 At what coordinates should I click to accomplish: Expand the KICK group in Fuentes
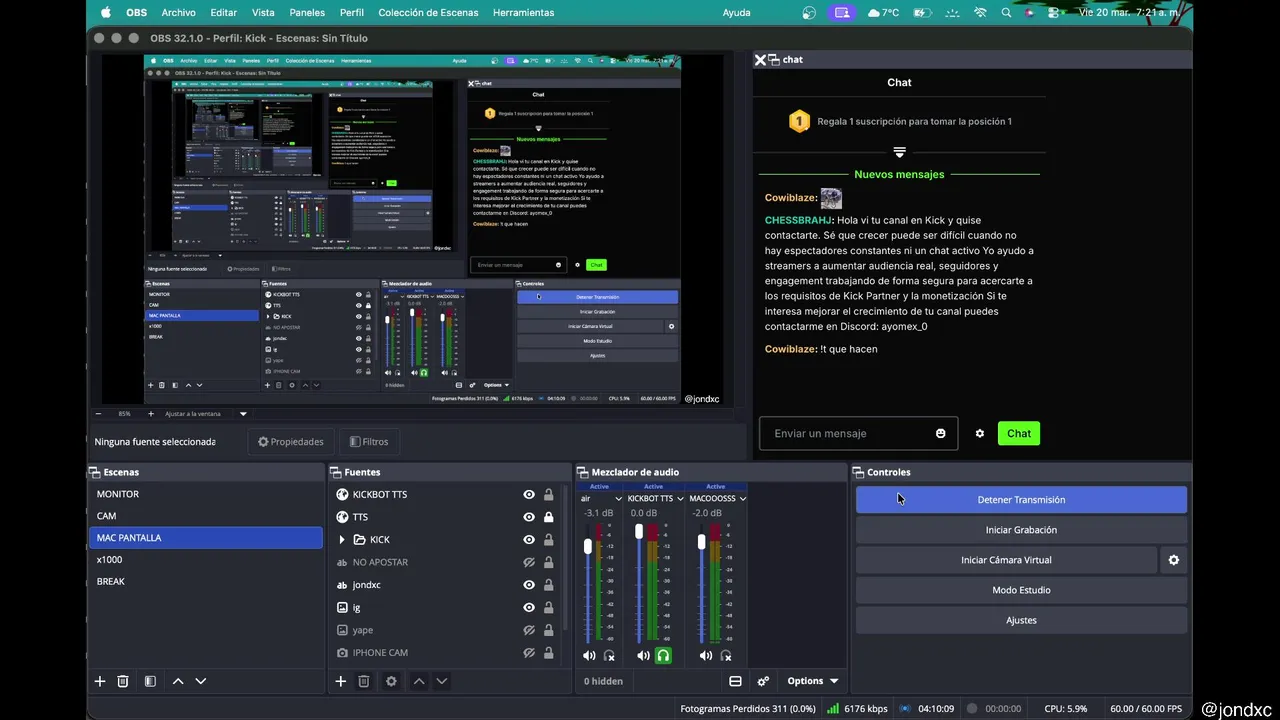point(342,540)
